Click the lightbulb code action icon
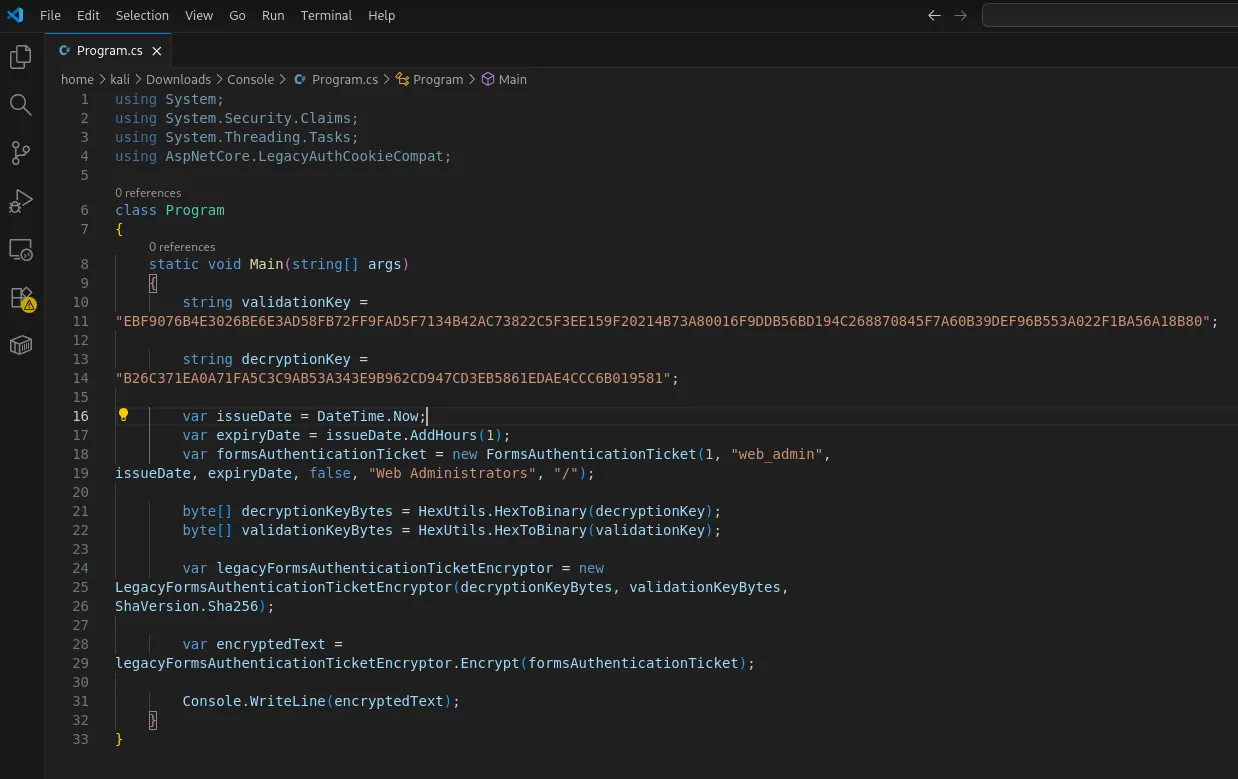This screenshot has width=1238, height=779. pyautogui.click(x=124, y=416)
